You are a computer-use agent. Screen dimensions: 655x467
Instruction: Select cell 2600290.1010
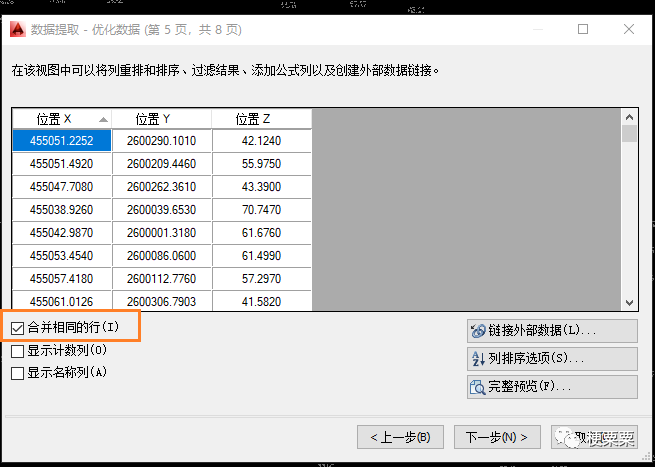pyautogui.click(x=162, y=141)
